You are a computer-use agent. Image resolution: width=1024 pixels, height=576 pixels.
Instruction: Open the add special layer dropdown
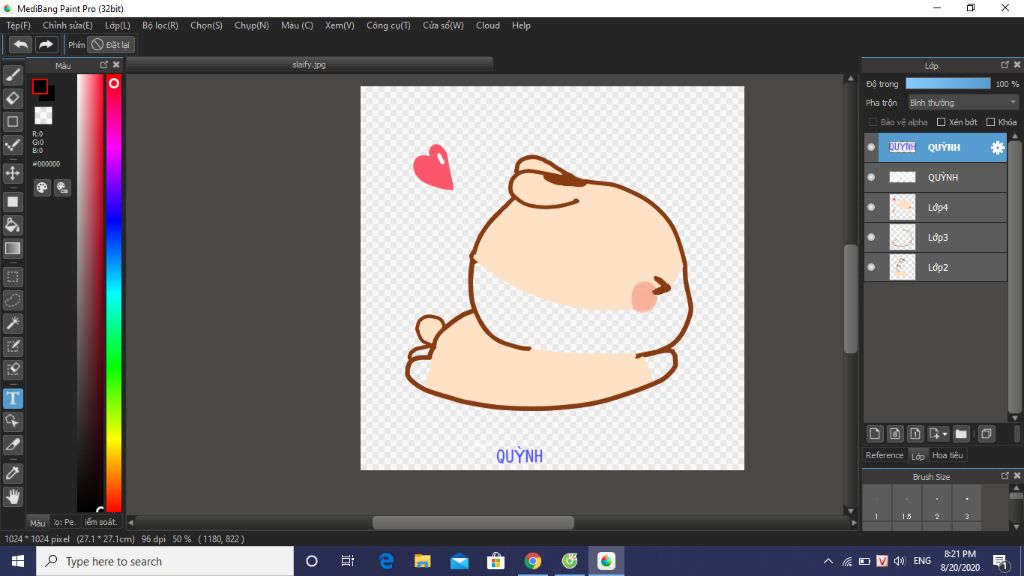(x=938, y=434)
